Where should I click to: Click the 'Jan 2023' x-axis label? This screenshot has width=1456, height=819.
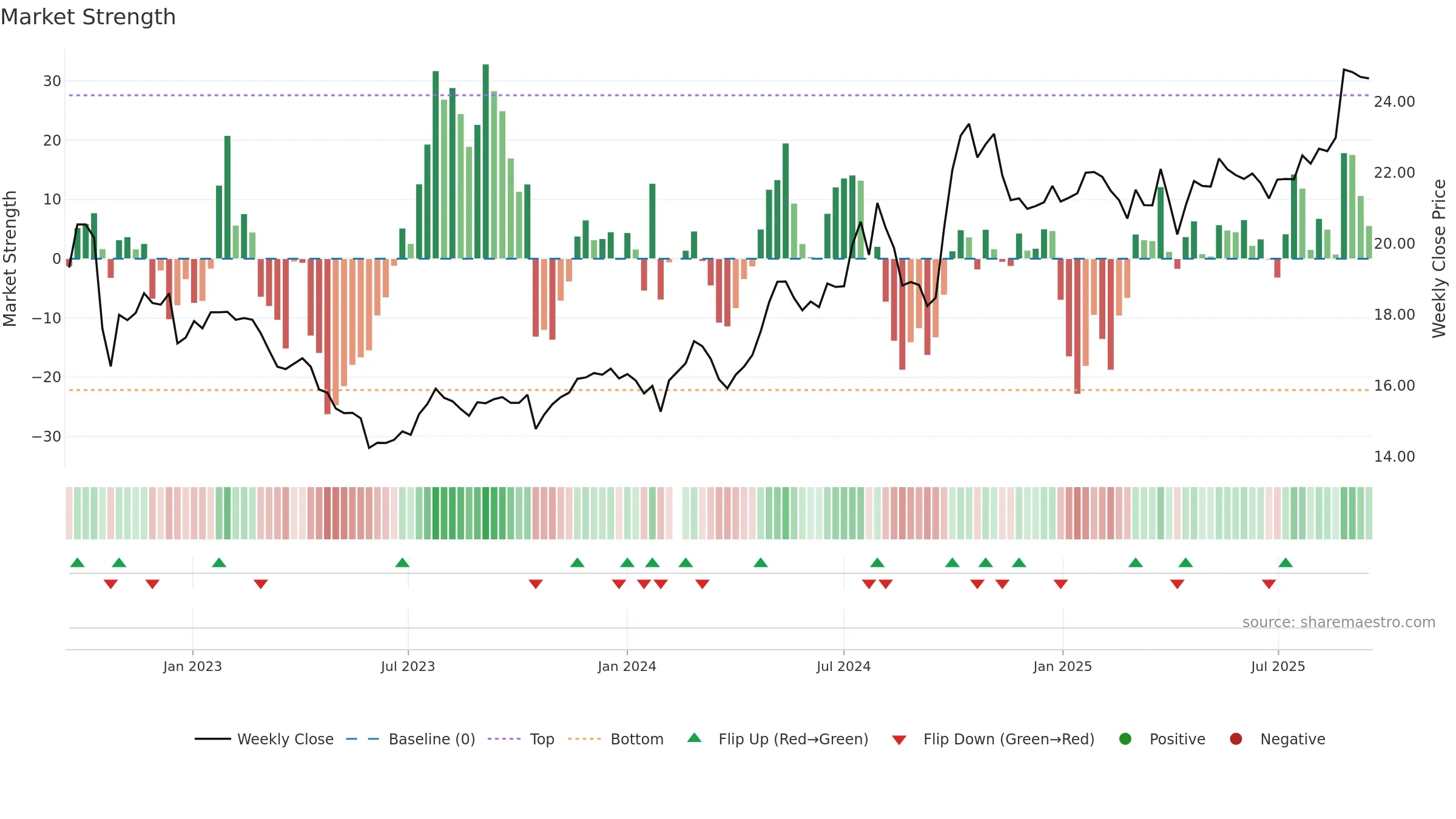pos(192,666)
